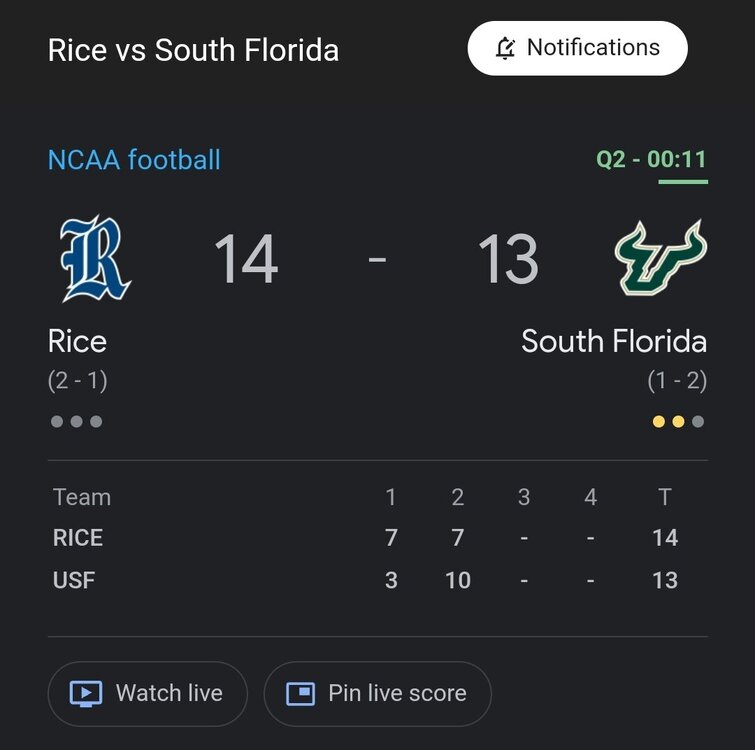Screen dimensions: 755x750
Task: Click South Florida's score of 13
Action: coord(508,260)
